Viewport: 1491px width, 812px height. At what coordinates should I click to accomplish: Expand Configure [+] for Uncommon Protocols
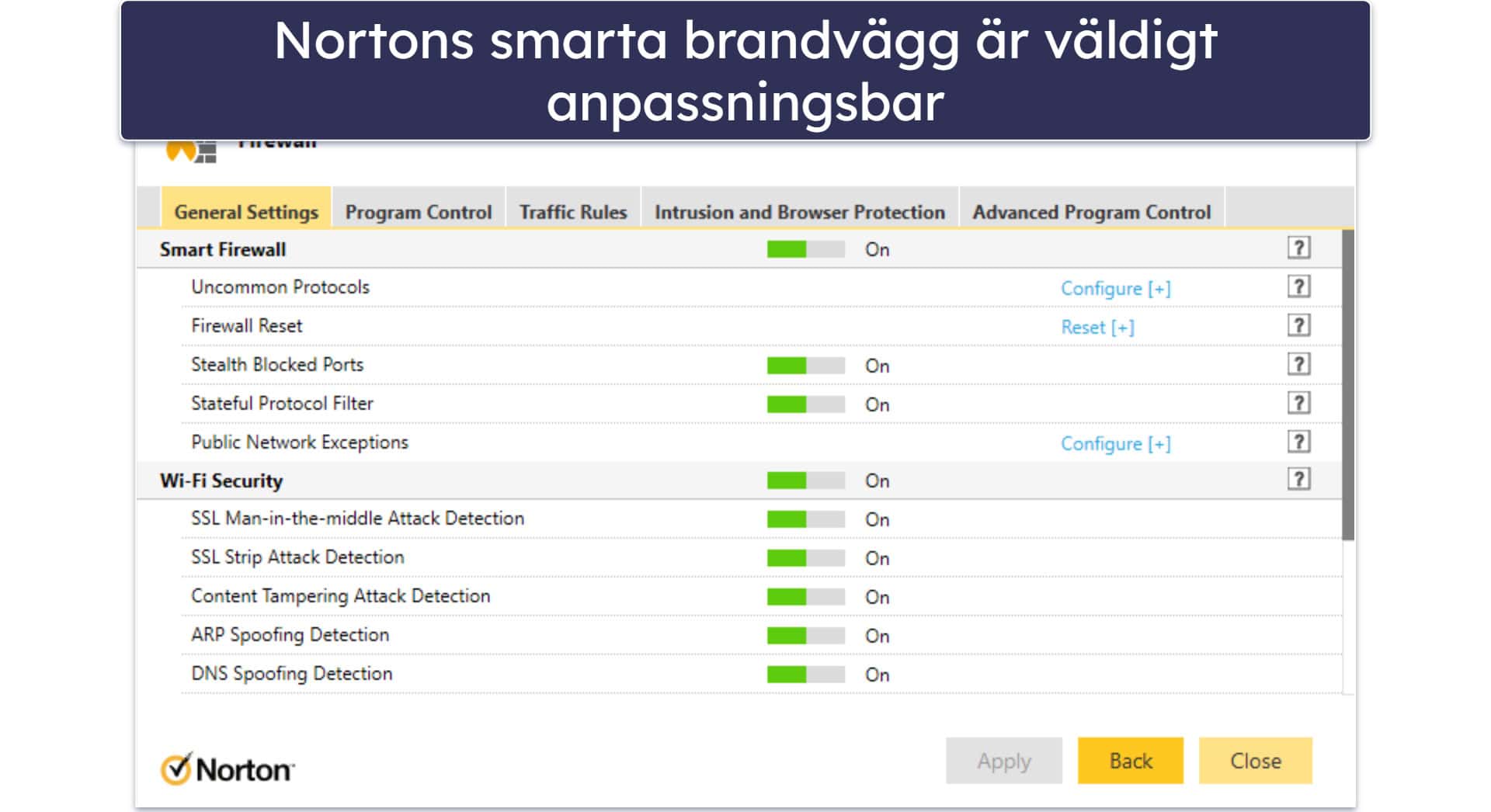(x=1115, y=289)
